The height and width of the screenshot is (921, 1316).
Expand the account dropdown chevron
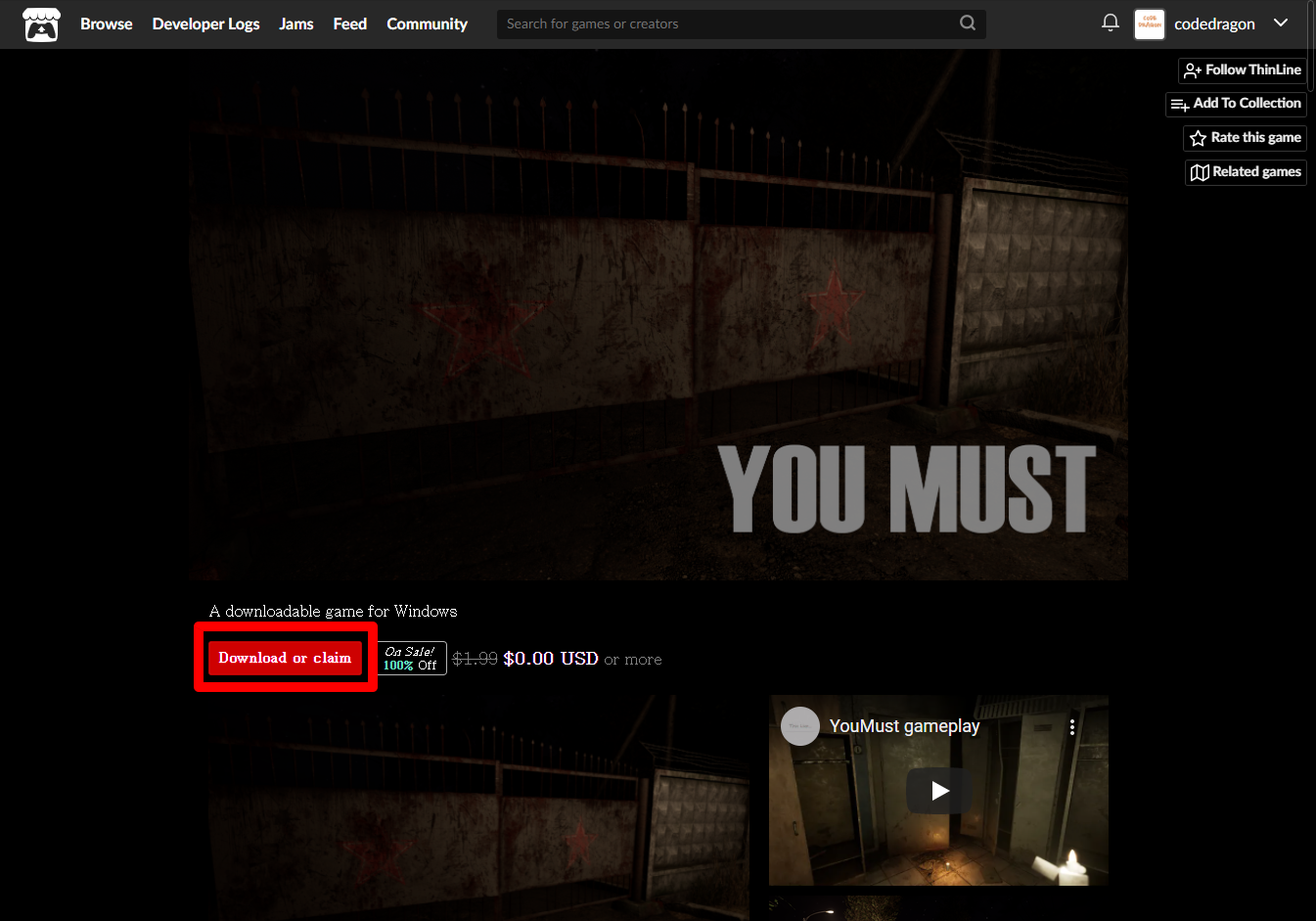tap(1281, 23)
